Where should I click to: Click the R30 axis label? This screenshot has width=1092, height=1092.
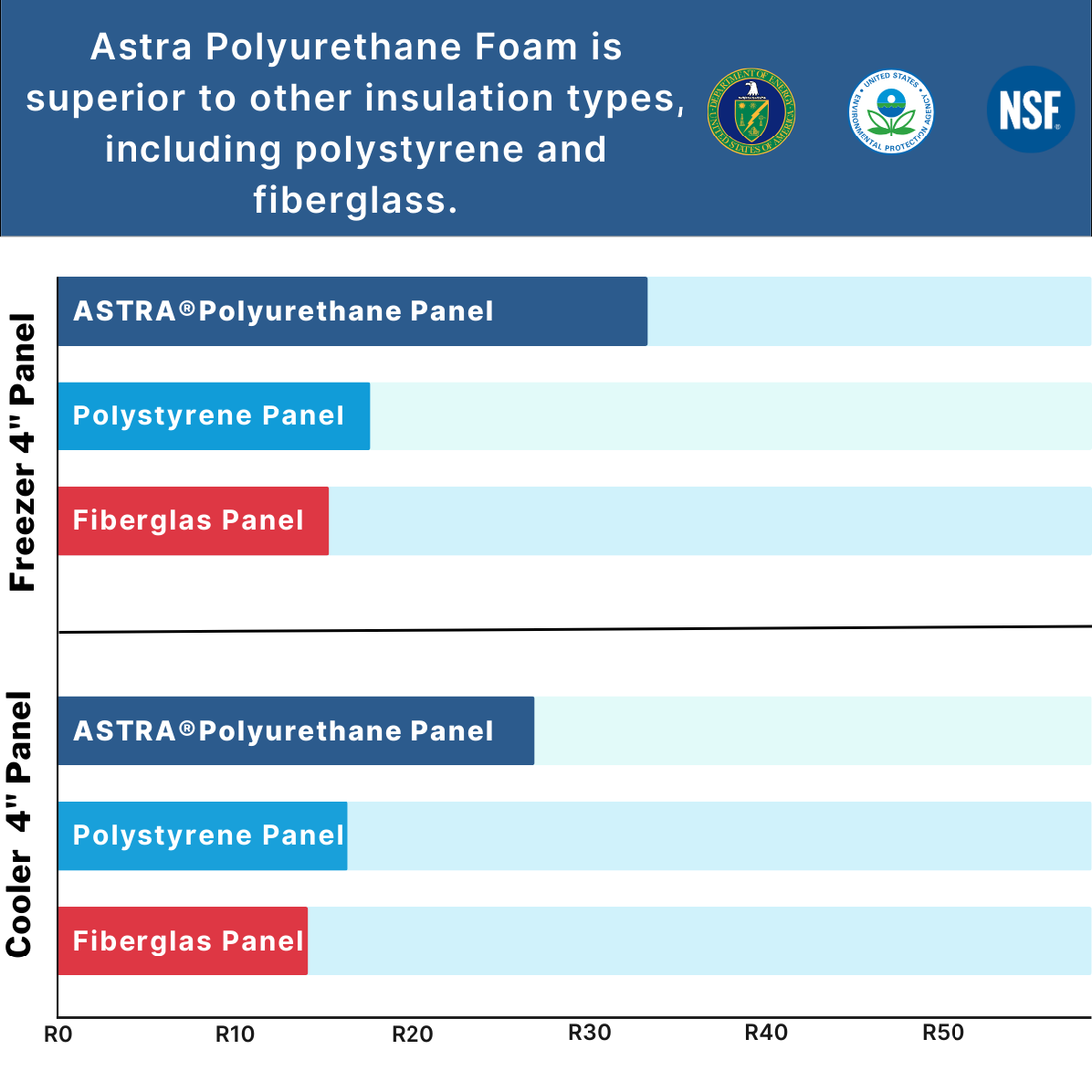pyautogui.click(x=589, y=1032)
